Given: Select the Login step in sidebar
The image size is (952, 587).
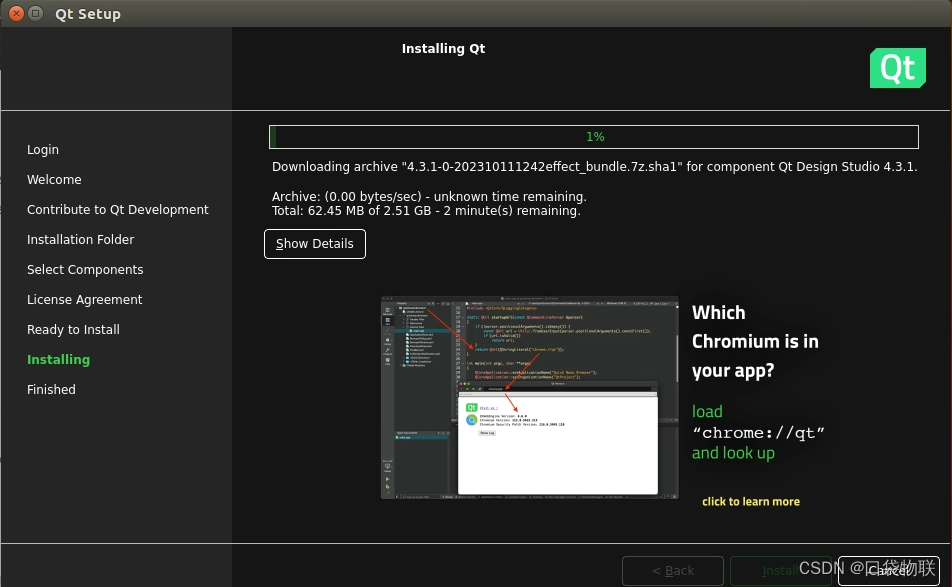Looking at the screenshot, I should click(x=42, y=149).
